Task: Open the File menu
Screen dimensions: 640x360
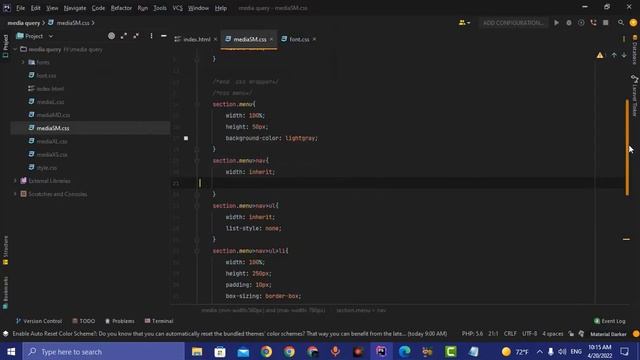Action: 20,8
